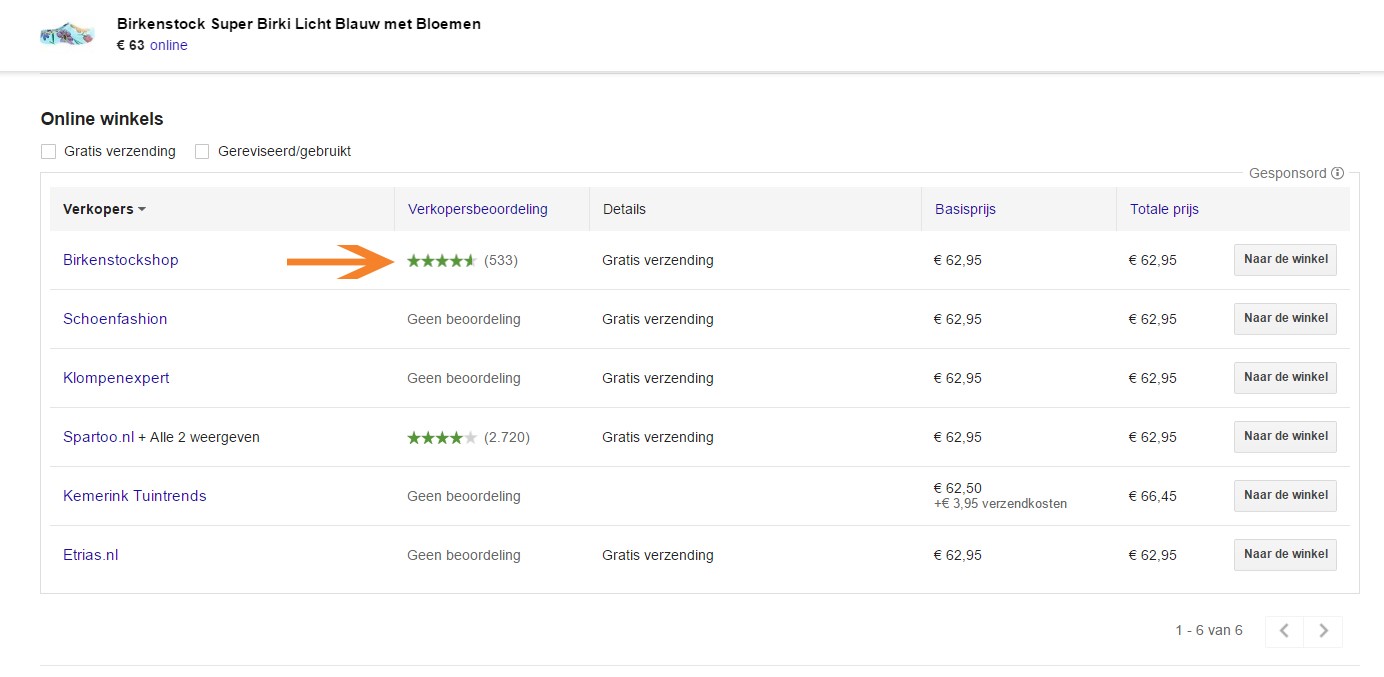Sort by Basisprijs column header
The width and height of the screenshot is (1384, 677).
coord(965,209)
